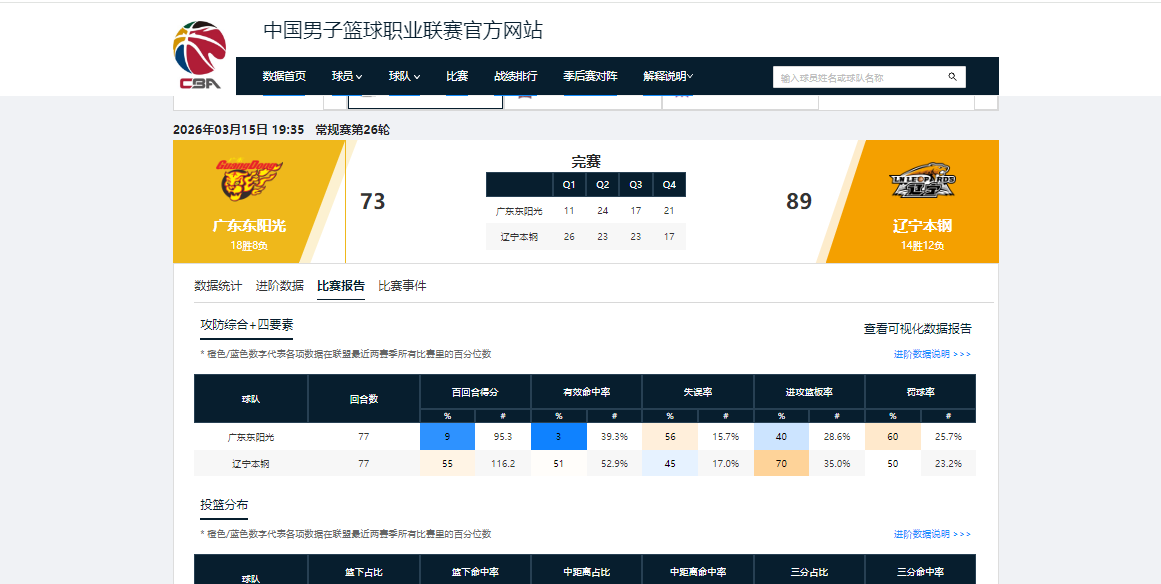This screenshot has width=1161, height=584.
Task: Open the 比赛 section from navigation
Action: pyautogui.click(x=456, y=76)
